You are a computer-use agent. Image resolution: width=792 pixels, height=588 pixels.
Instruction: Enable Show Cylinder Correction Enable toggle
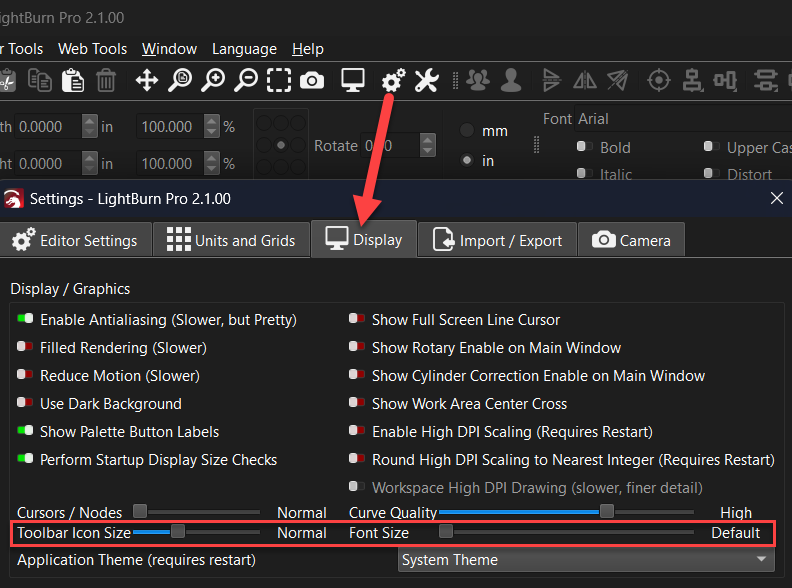point(357,374)
